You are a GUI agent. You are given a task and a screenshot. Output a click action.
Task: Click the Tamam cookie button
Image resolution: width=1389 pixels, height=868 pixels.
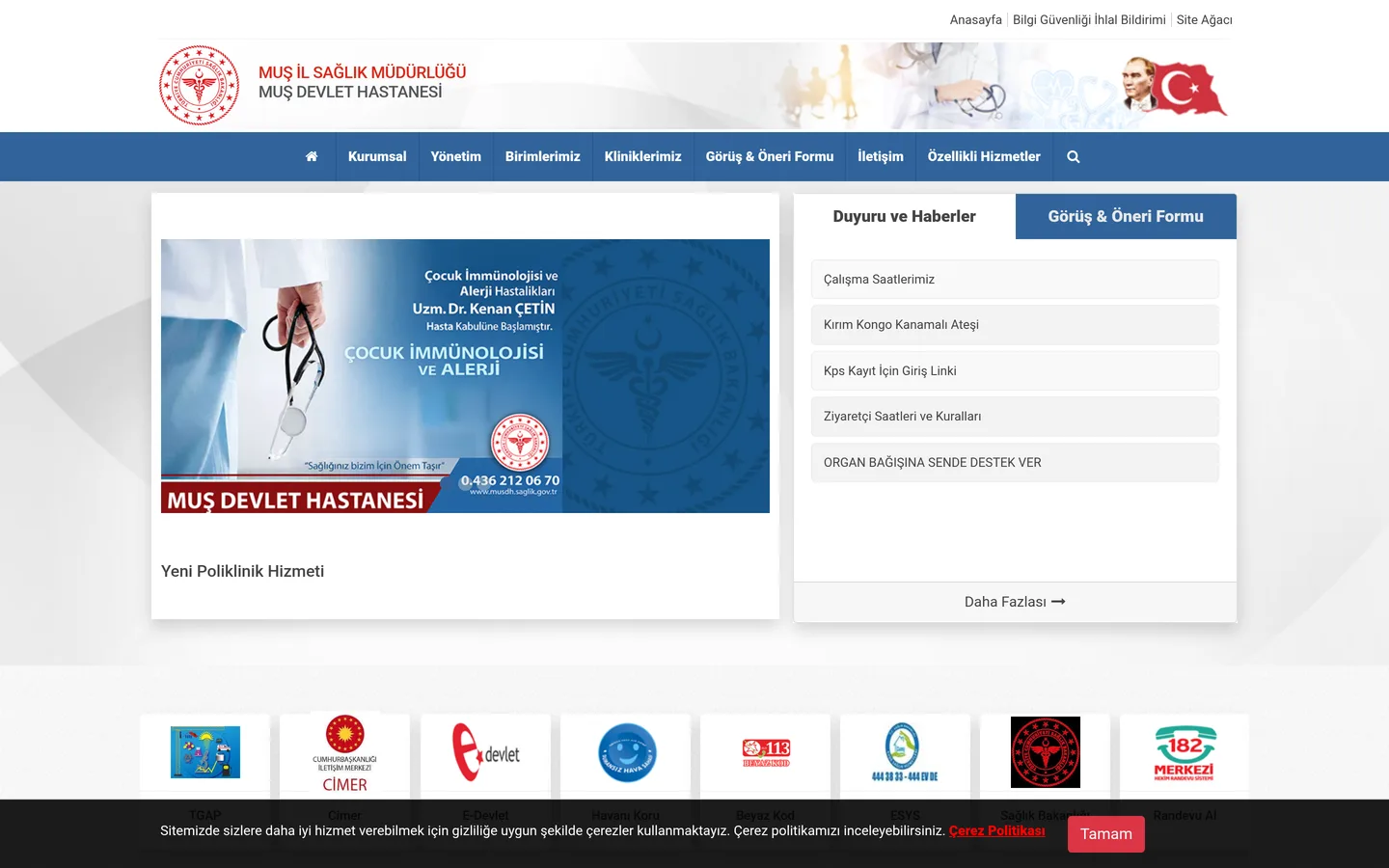pyautogui.click(x=1106, y=834)
